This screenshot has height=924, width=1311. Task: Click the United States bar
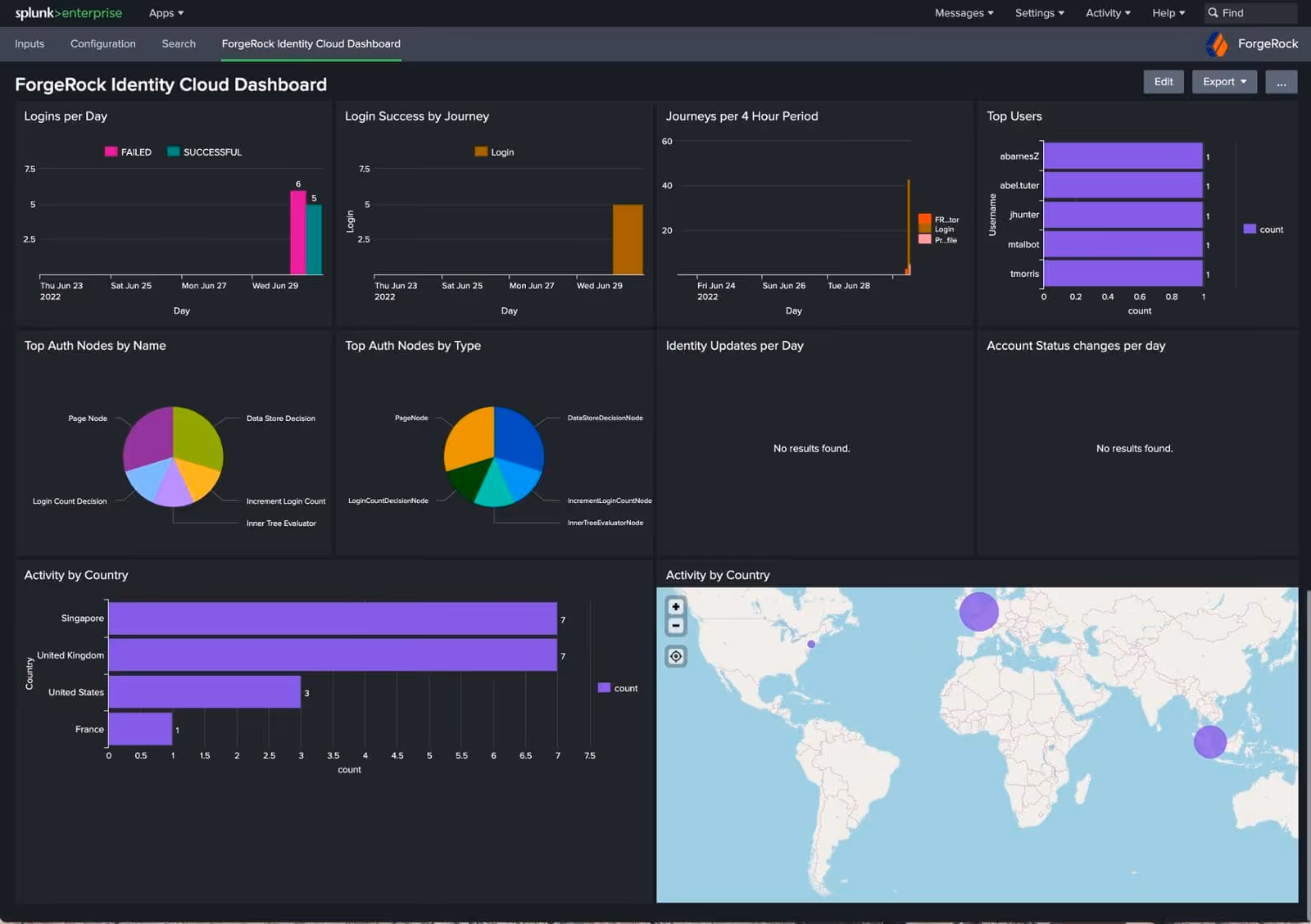(205, 692)
